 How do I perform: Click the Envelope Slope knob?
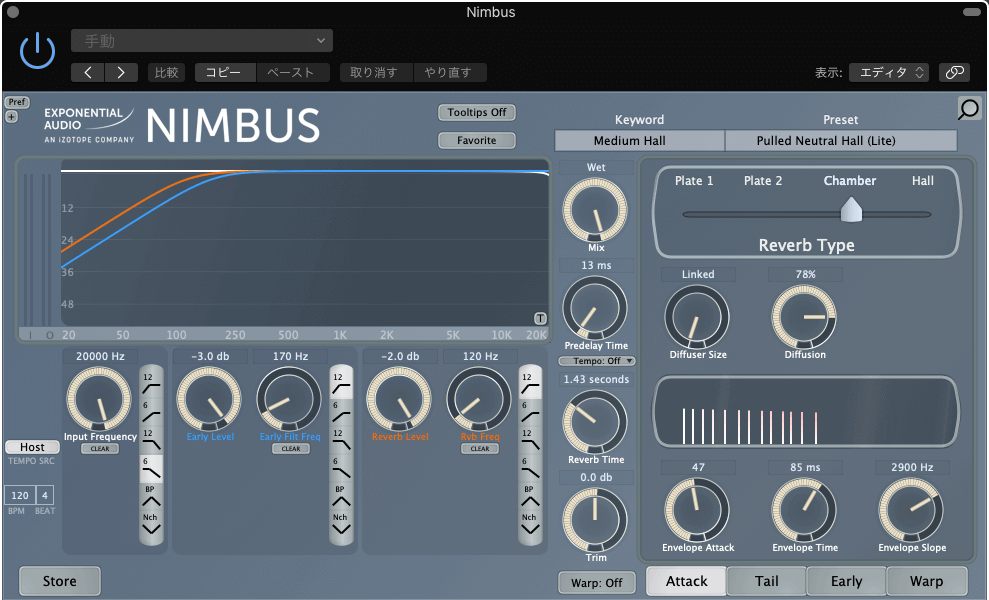[x=911, y=510]
